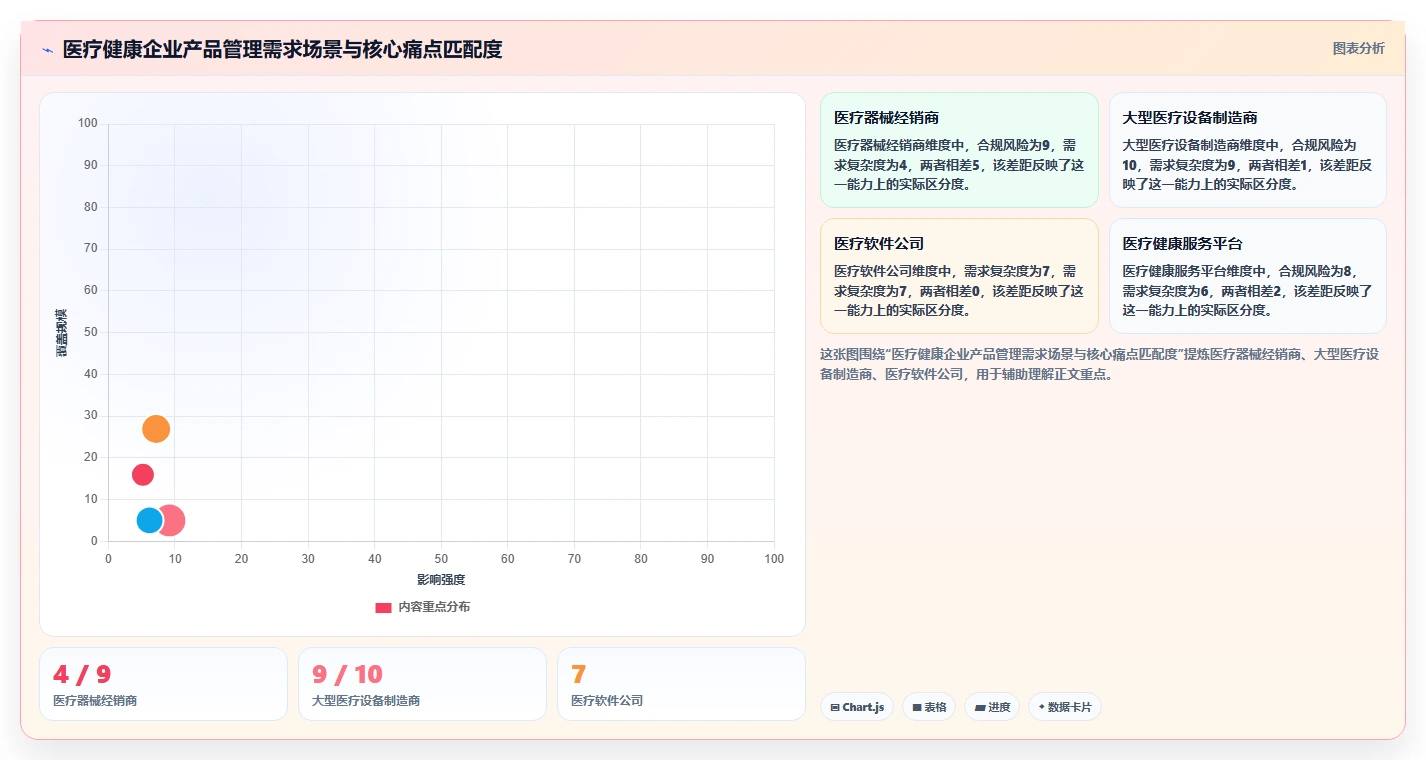Click the Chart.js chip icon
1426x760 pixels.
835,707
